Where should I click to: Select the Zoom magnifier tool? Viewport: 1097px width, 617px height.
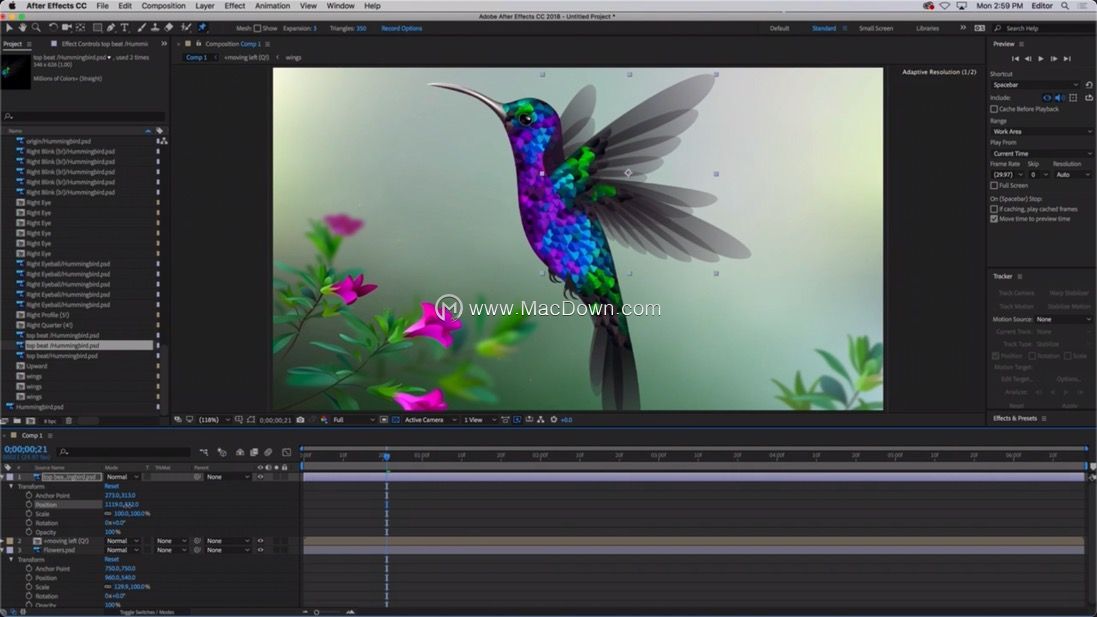(x=37, y=28)
